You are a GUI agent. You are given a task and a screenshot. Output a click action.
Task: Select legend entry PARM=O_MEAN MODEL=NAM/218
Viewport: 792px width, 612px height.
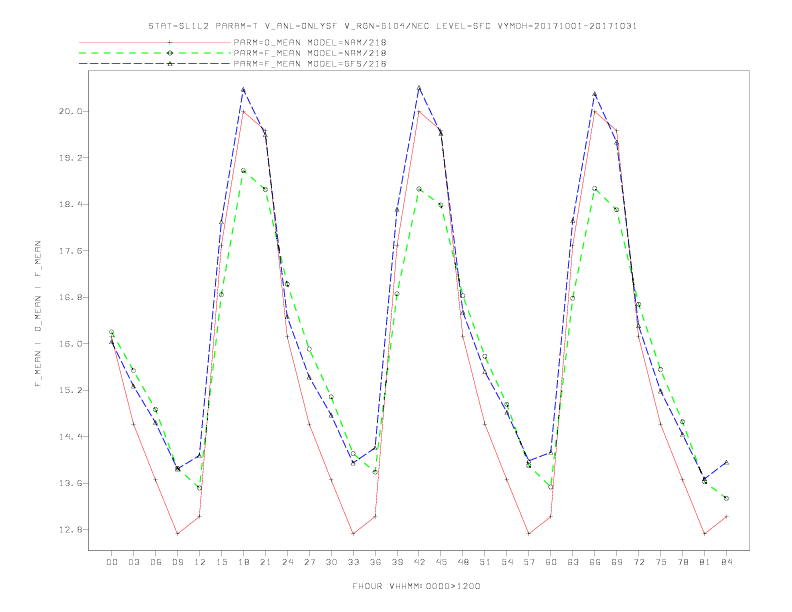[x=310, y=42]
